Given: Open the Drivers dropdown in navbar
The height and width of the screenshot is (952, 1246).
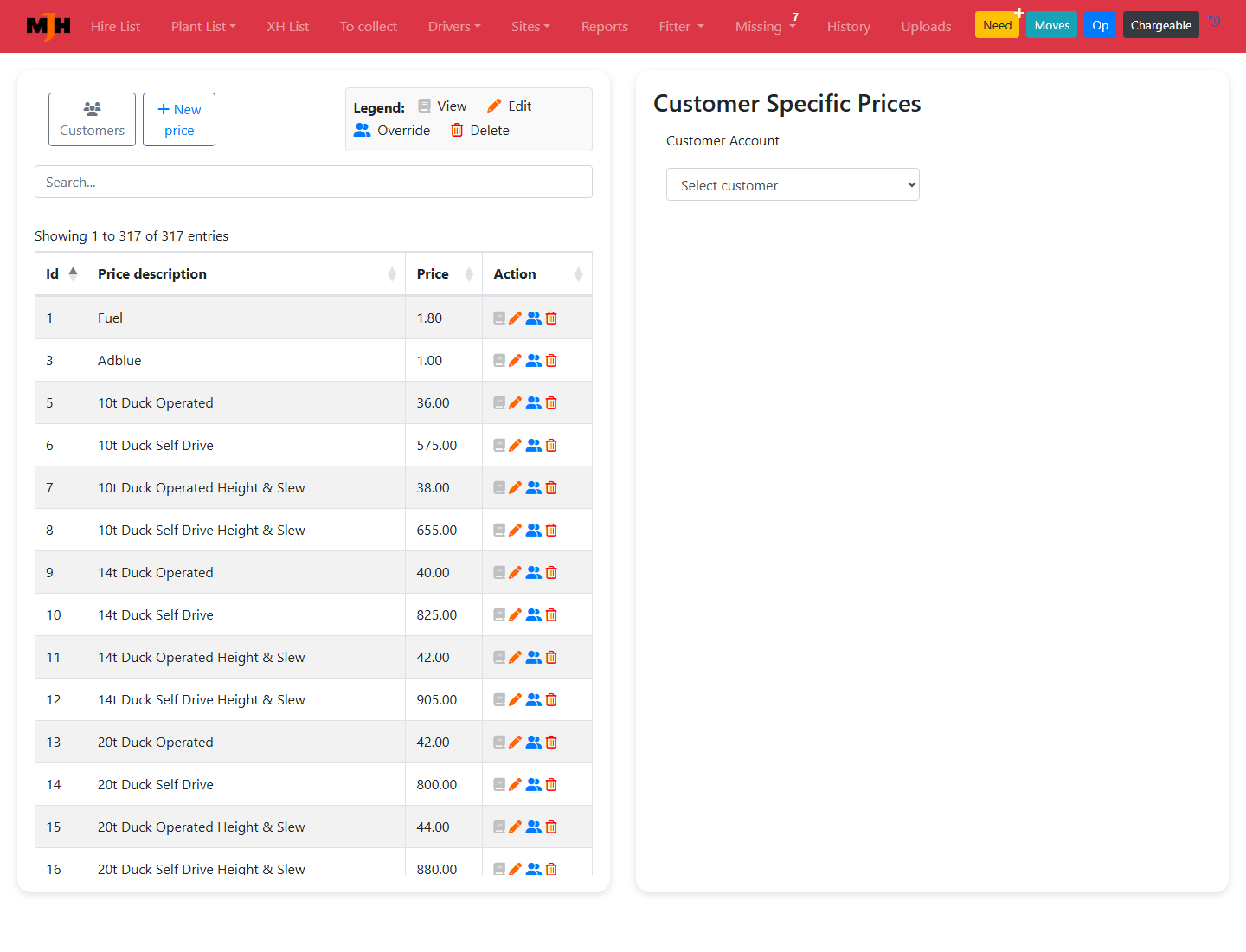Looking at the screenshot, I should [454, 27].
